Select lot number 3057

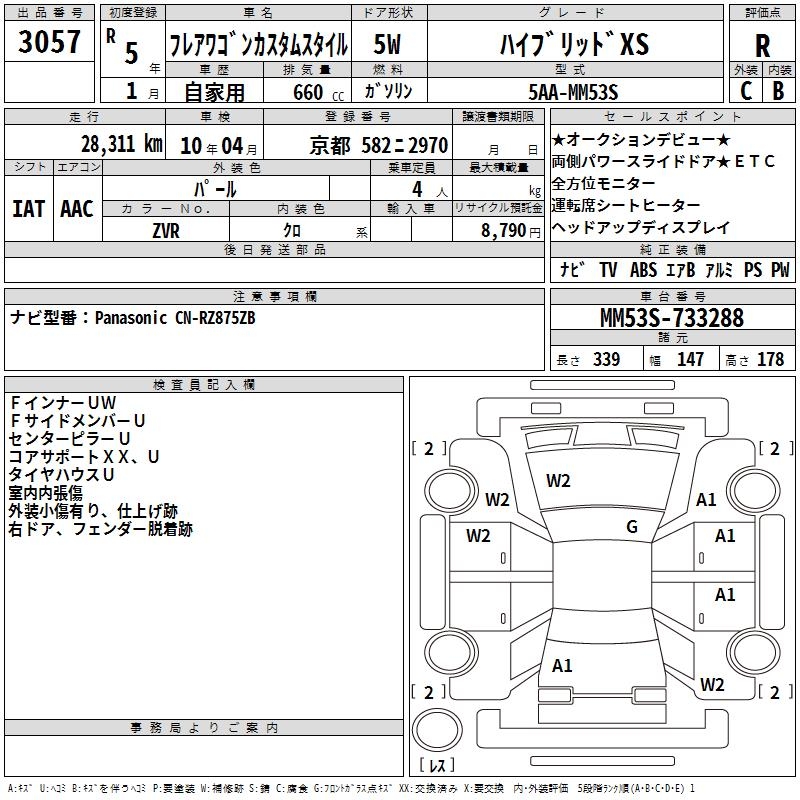click(50, 43)
